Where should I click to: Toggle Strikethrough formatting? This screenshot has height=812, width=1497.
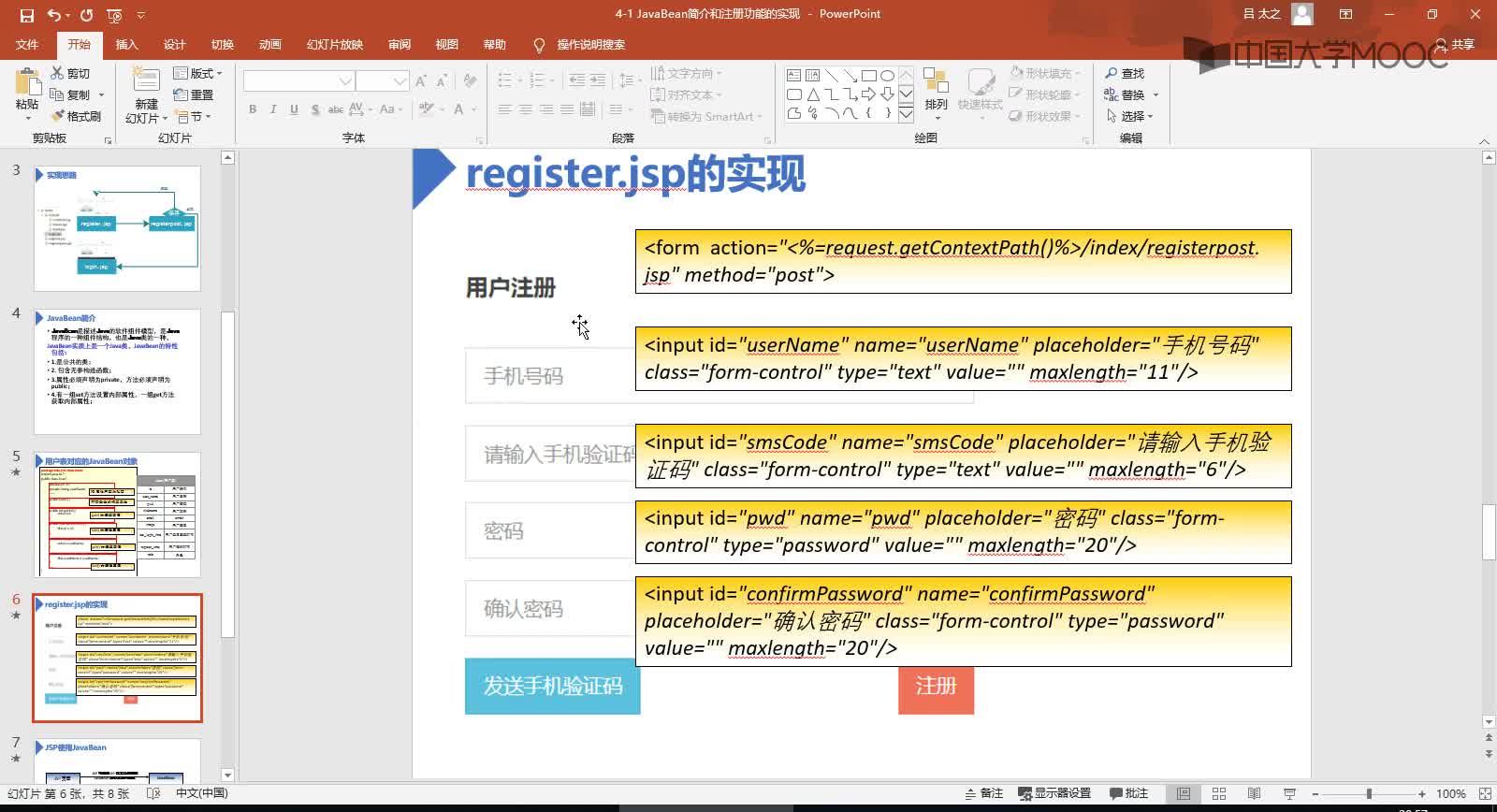coord(336,109)
